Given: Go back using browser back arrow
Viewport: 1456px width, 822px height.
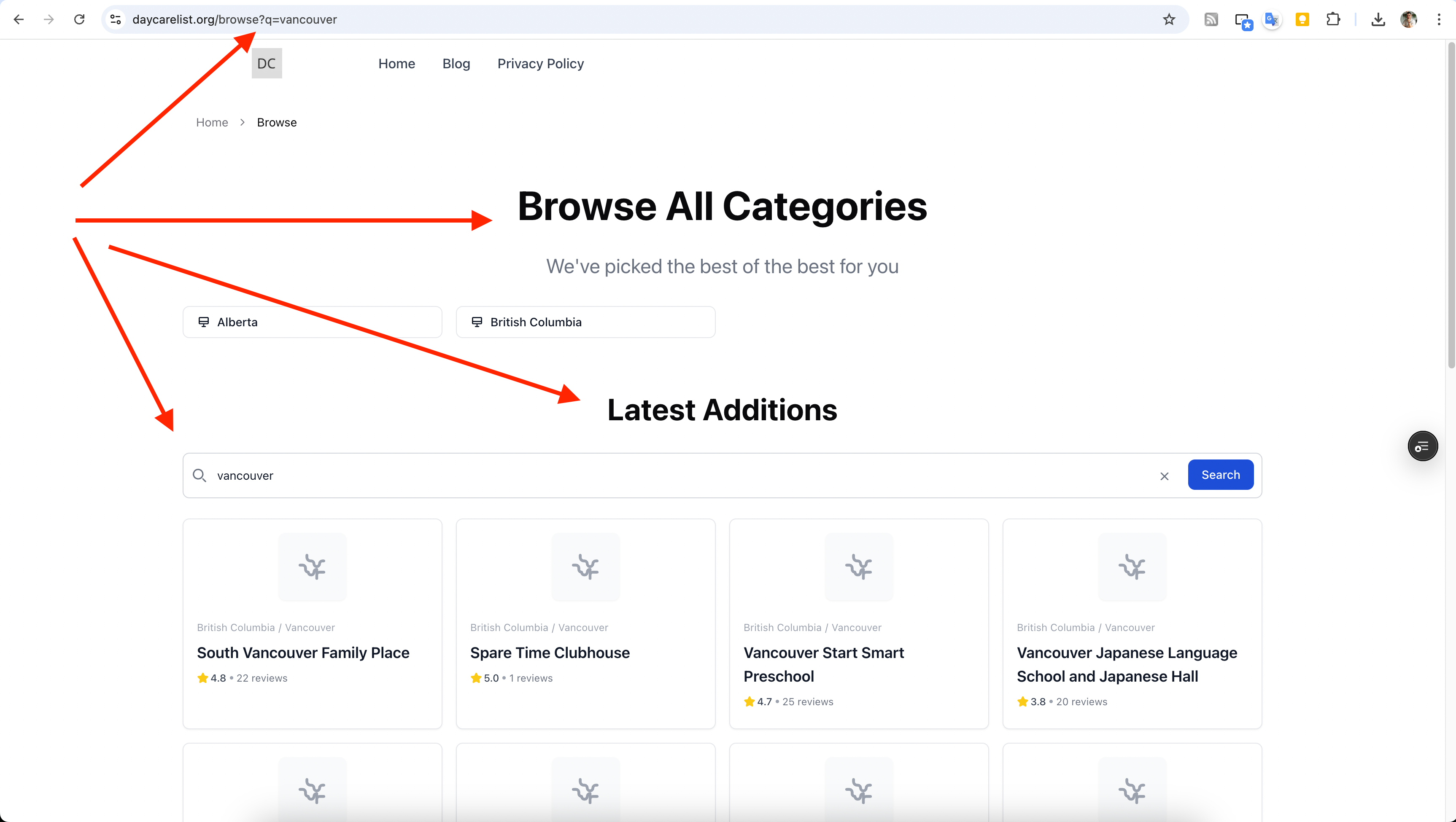Looking at the screenshot, I should point(19,19).
